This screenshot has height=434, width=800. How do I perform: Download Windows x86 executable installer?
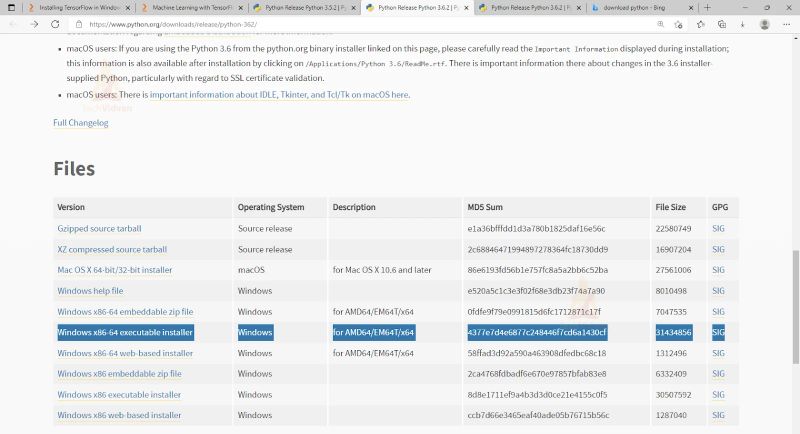(x=119, y=395)
